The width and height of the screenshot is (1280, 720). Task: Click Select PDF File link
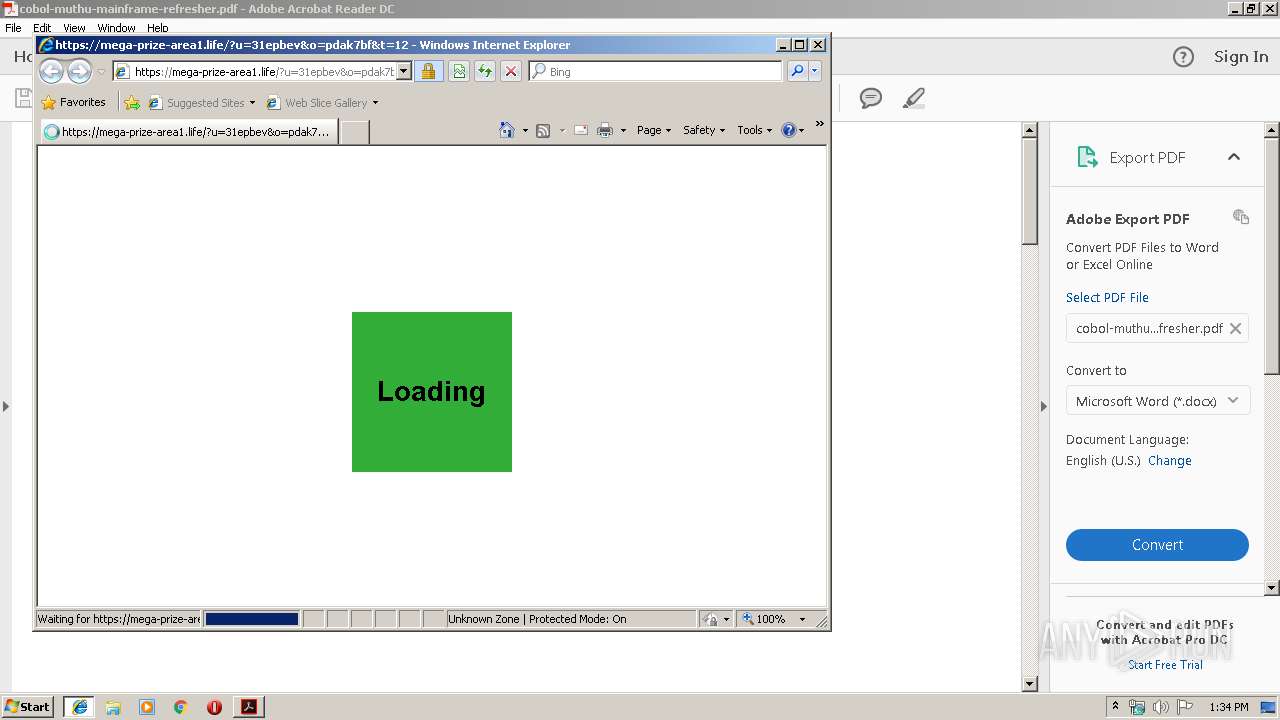[1107, 297]
